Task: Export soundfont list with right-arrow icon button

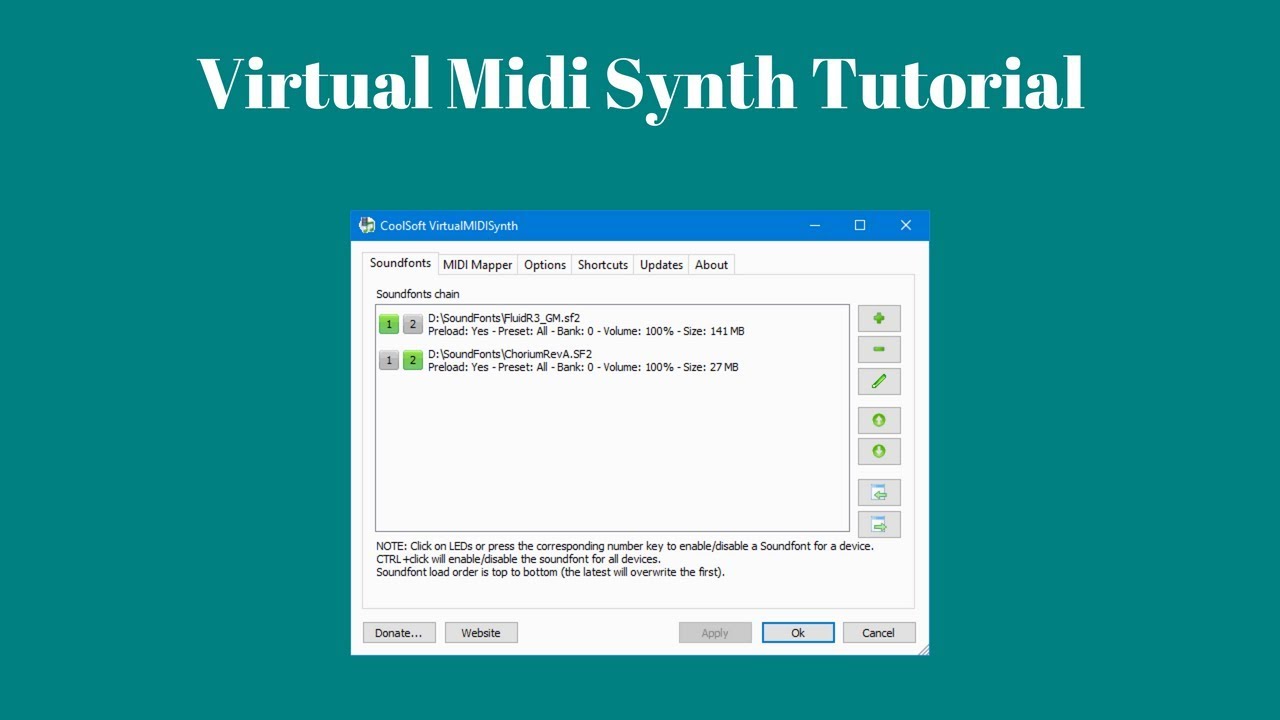Action: click(879, 524)
